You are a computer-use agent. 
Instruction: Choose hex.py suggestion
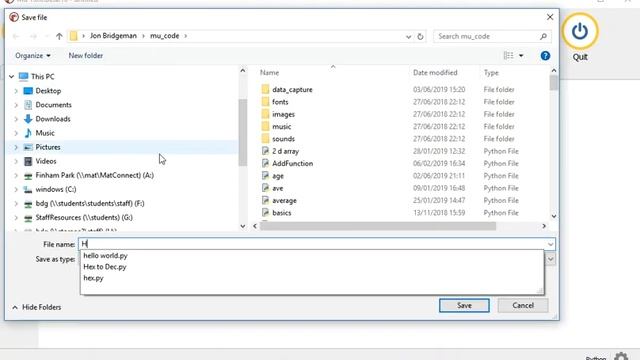[x=93, y=278]
